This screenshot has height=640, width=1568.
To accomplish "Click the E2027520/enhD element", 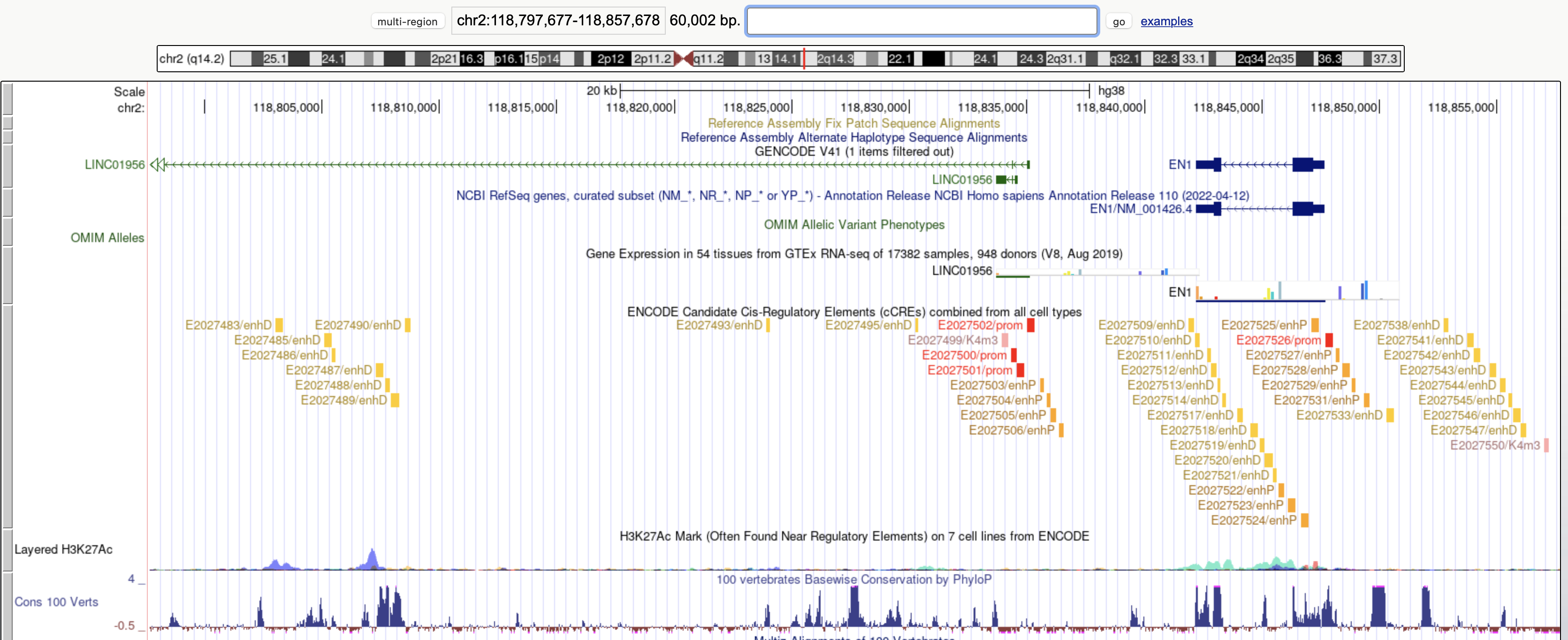I will (1268, 460).
